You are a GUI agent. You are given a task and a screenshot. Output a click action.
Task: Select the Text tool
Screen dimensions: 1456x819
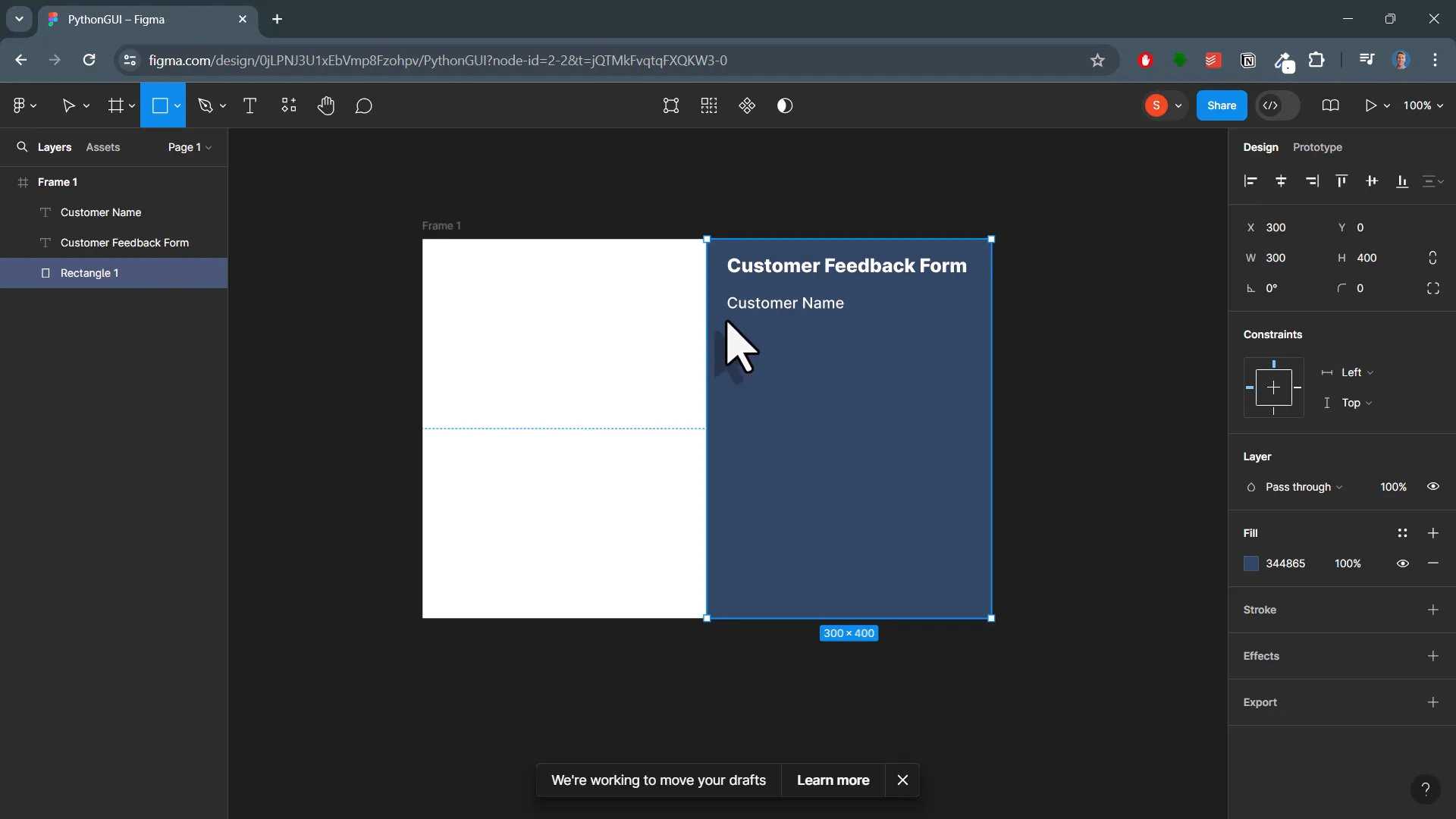249,105
